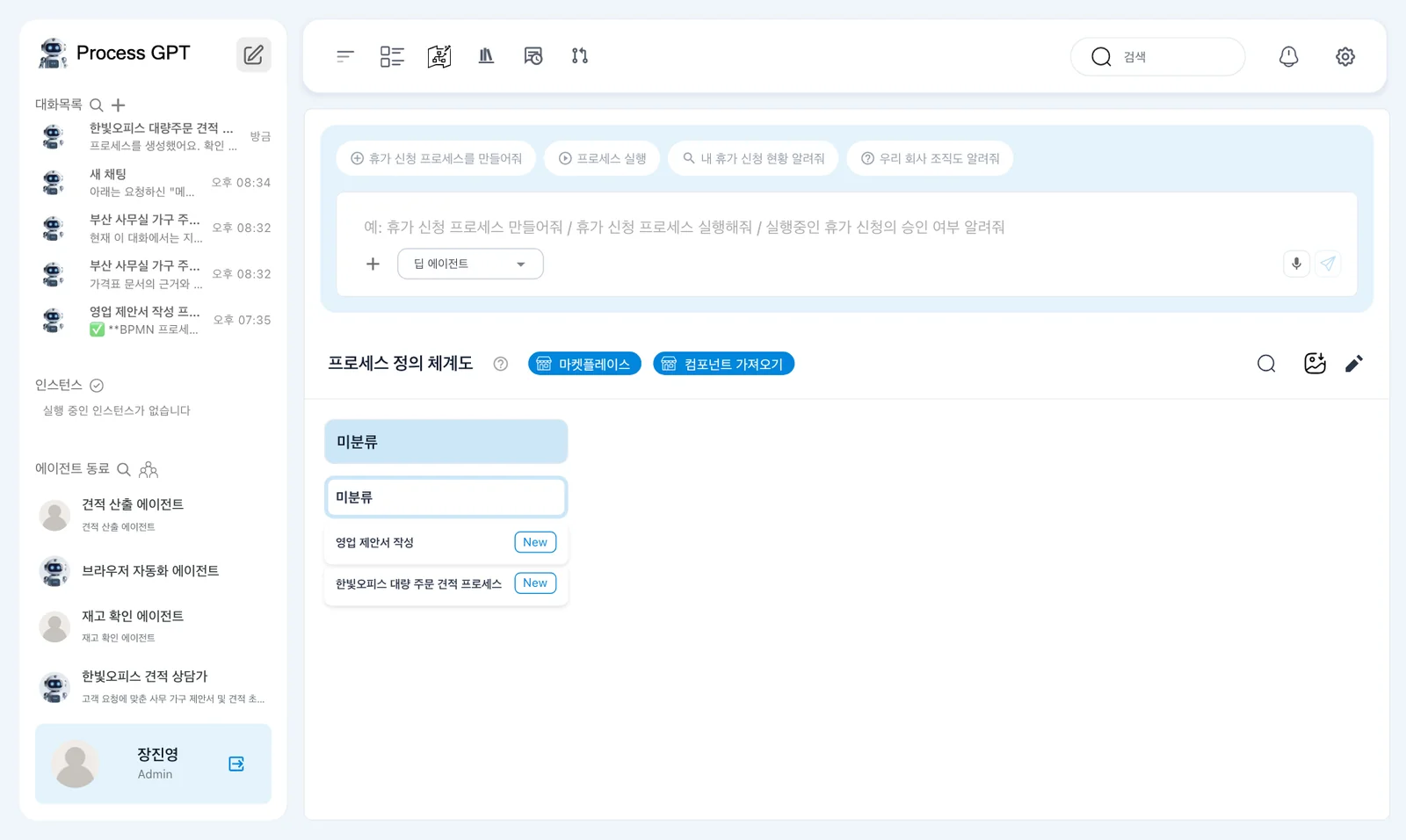Attach file with plus icon in chat box
The image size is (1406, 840).
tap(373, 264)
